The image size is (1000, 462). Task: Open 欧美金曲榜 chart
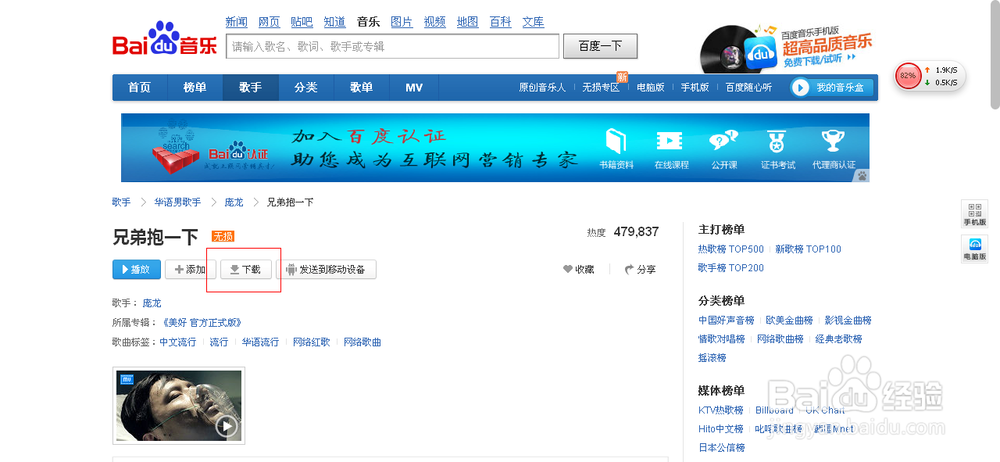click(790, 320)
